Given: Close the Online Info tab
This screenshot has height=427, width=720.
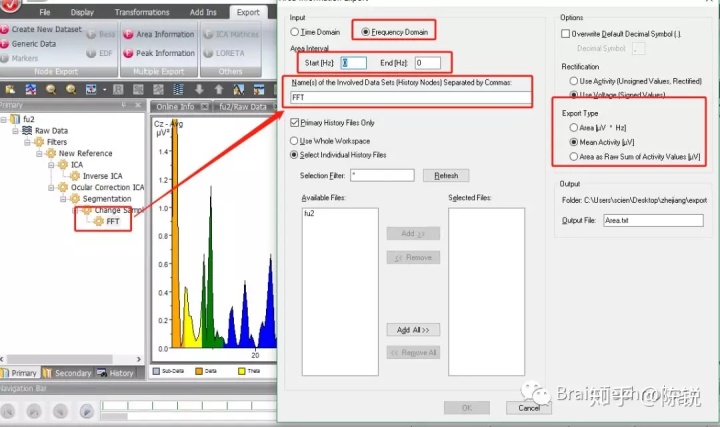Looking at the screenshot, I should pyautogui.click(x=204, y=107).
